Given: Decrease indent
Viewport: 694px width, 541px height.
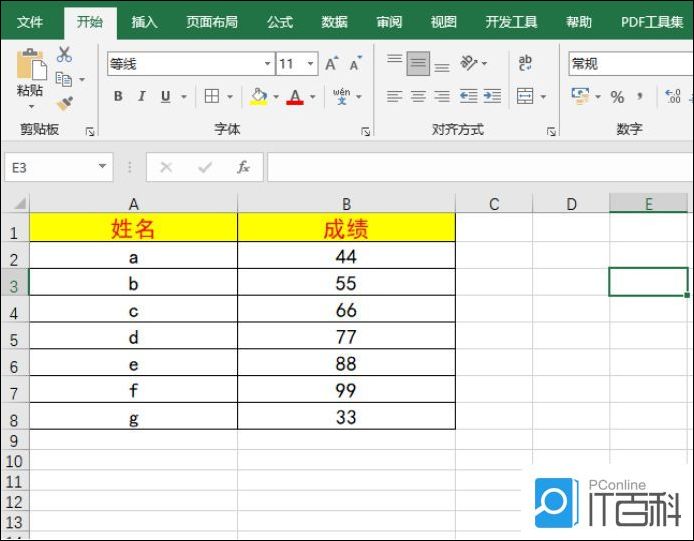Looking at the screenshot, I should coord(468,96).
